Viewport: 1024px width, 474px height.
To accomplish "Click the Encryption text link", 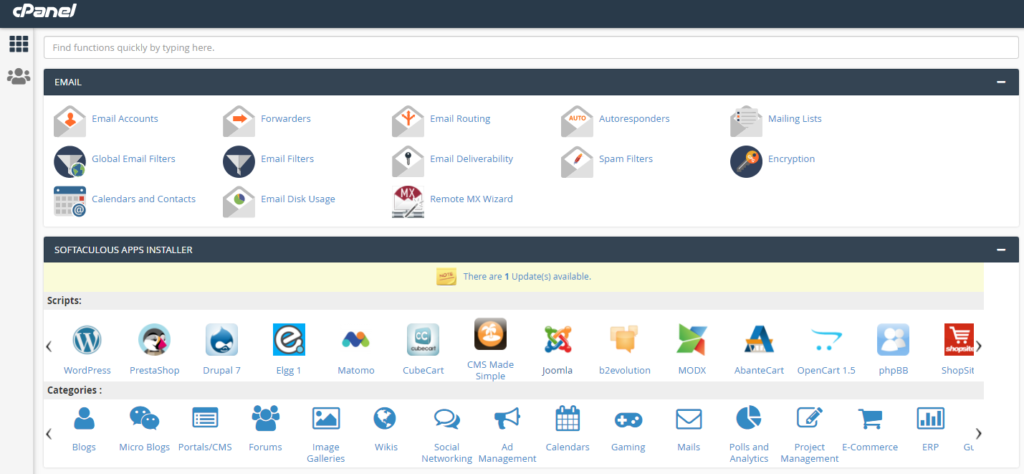I will 792,159.
